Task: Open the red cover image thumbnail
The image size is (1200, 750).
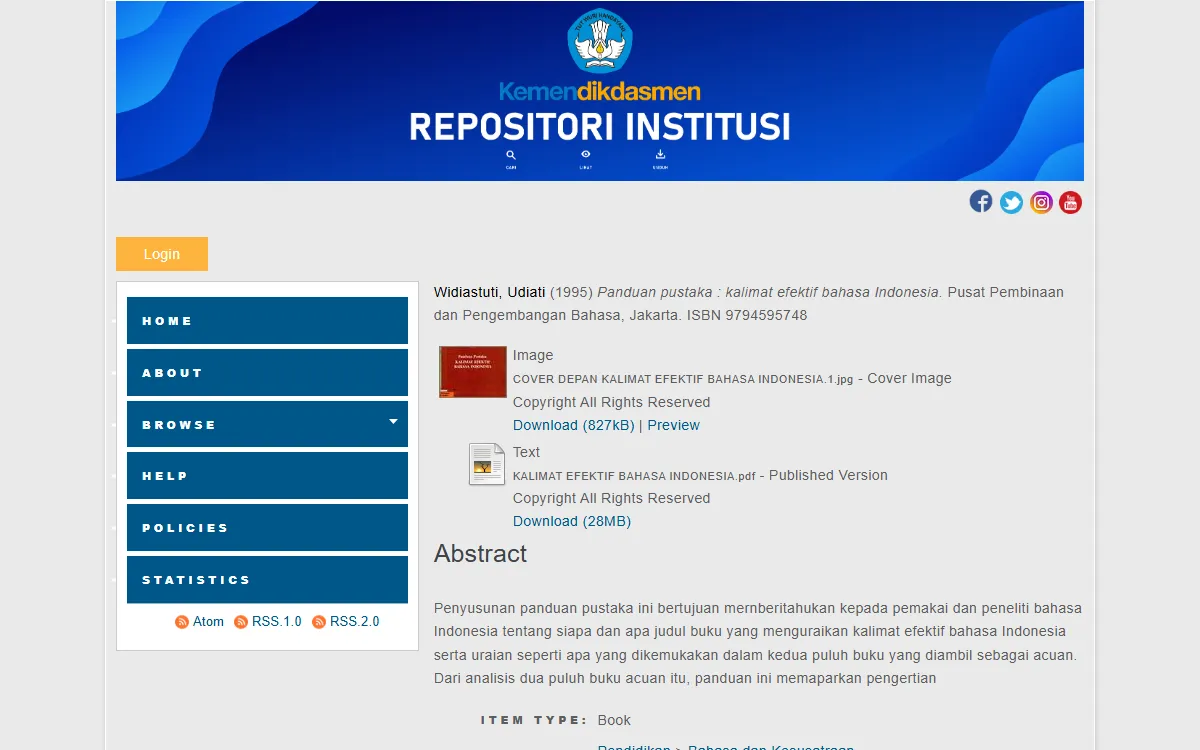Action: click(473, 372)
